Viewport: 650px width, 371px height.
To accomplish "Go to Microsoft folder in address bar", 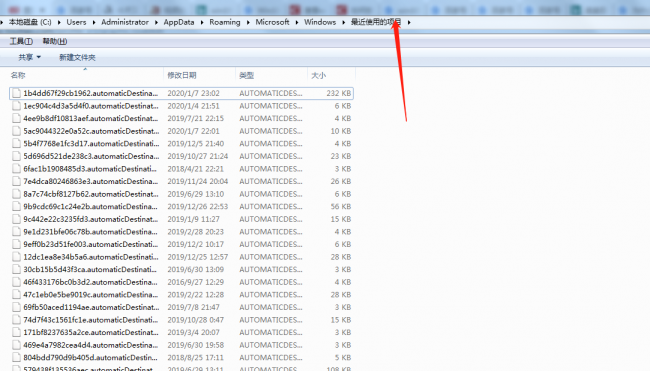I will click(x=272, y=22).
